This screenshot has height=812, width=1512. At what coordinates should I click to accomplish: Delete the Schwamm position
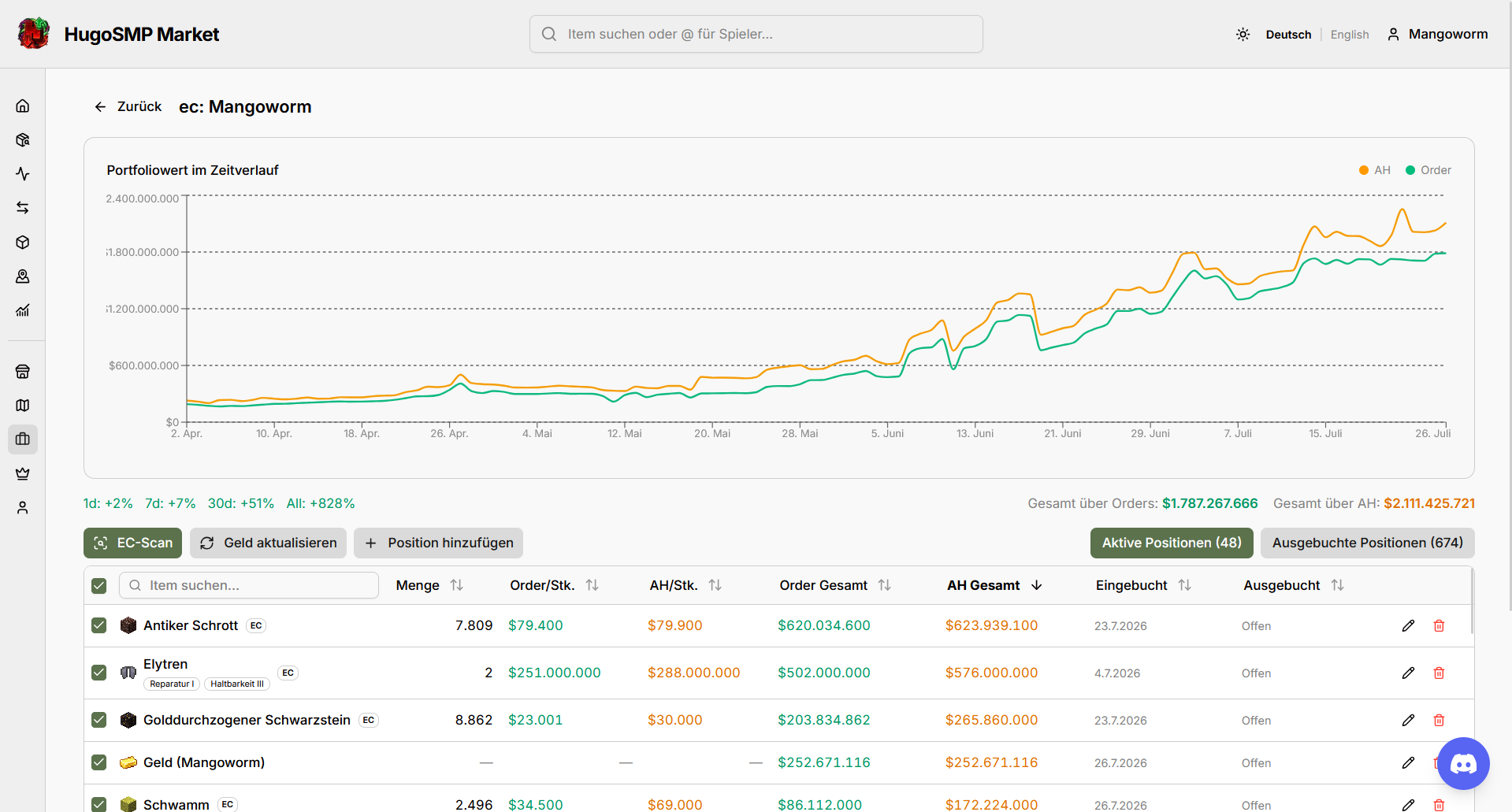coord(1439,805)
